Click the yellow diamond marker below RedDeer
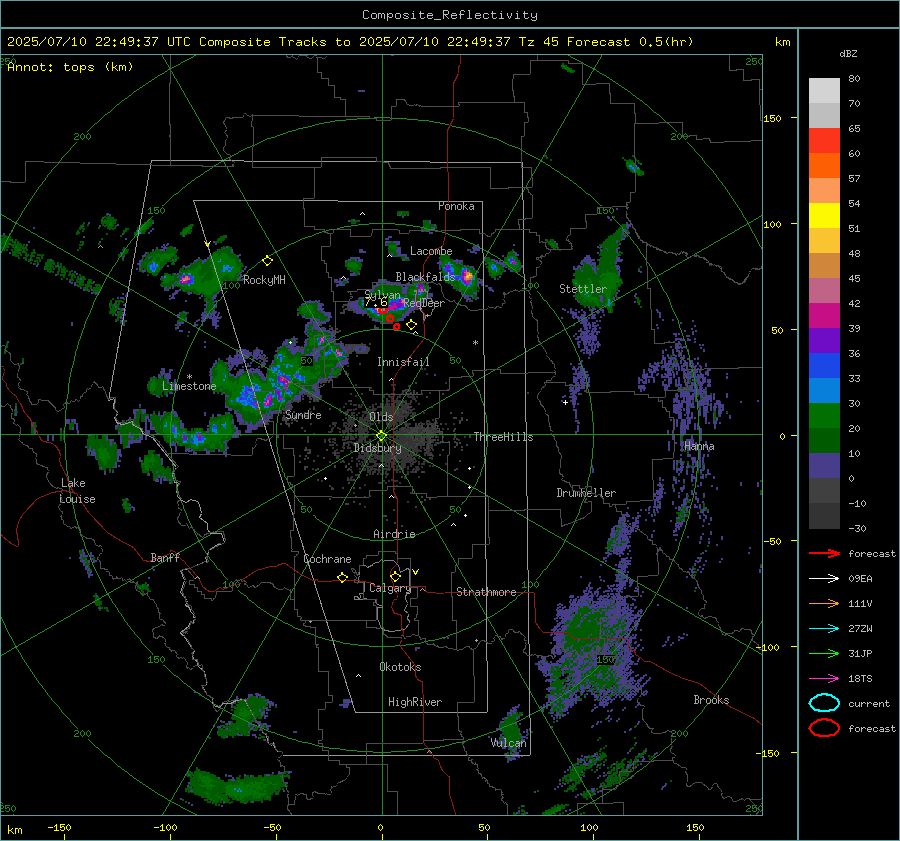The height and width of the screenshot is (841, 900). (x=411, y=325)
